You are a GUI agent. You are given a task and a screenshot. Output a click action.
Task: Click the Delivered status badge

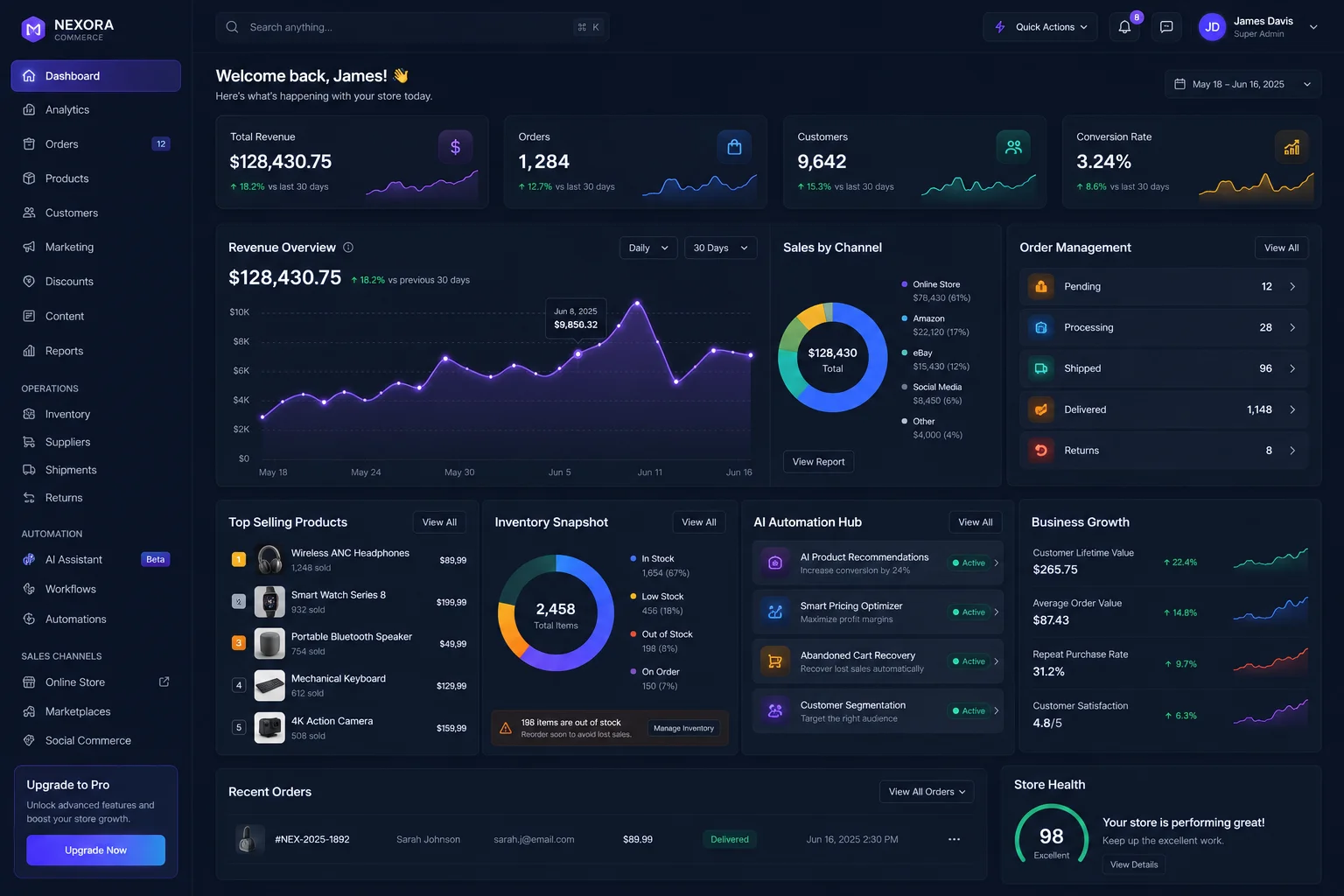point(730,839)
